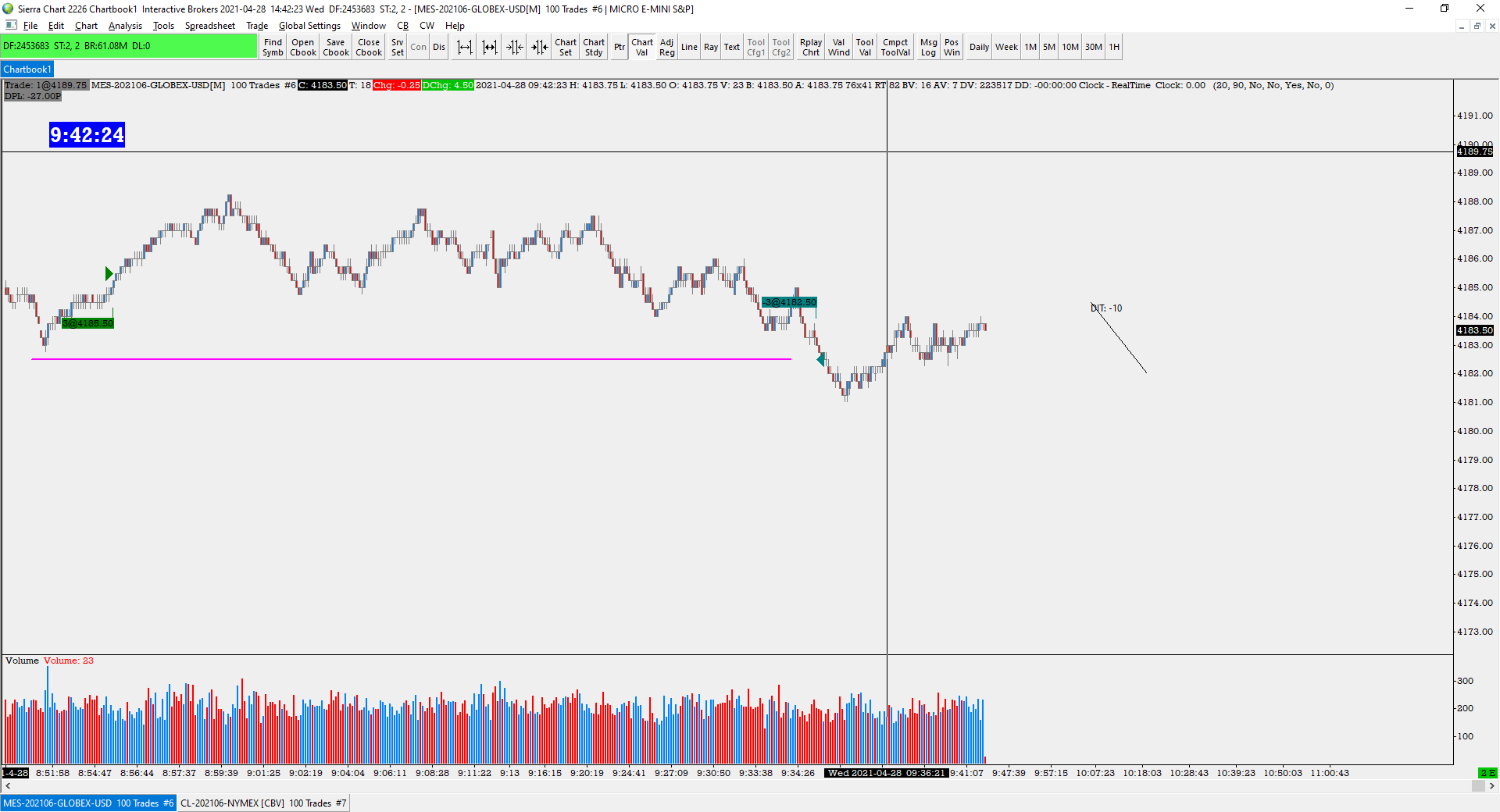Open the File menu
1500x812 pixels.
(x=30, y=26)
